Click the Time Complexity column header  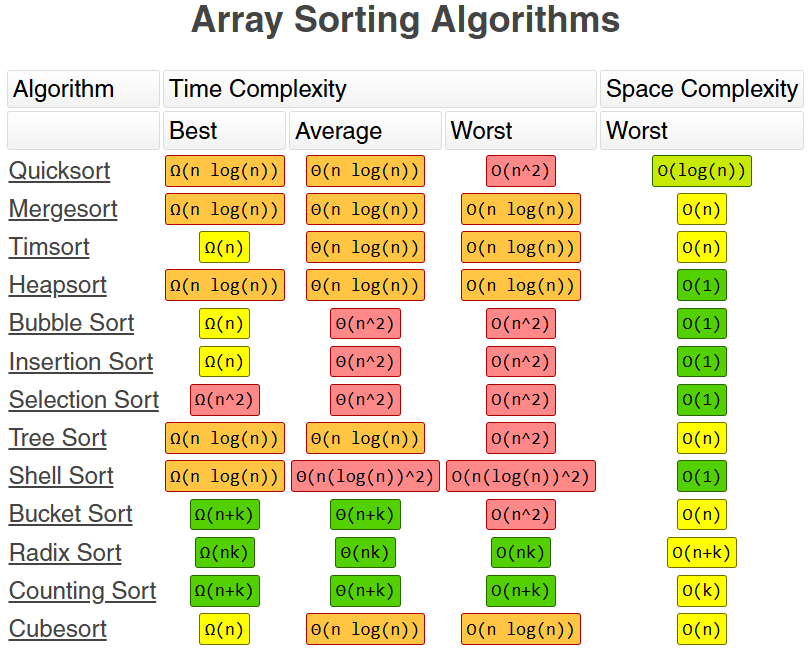379,89
